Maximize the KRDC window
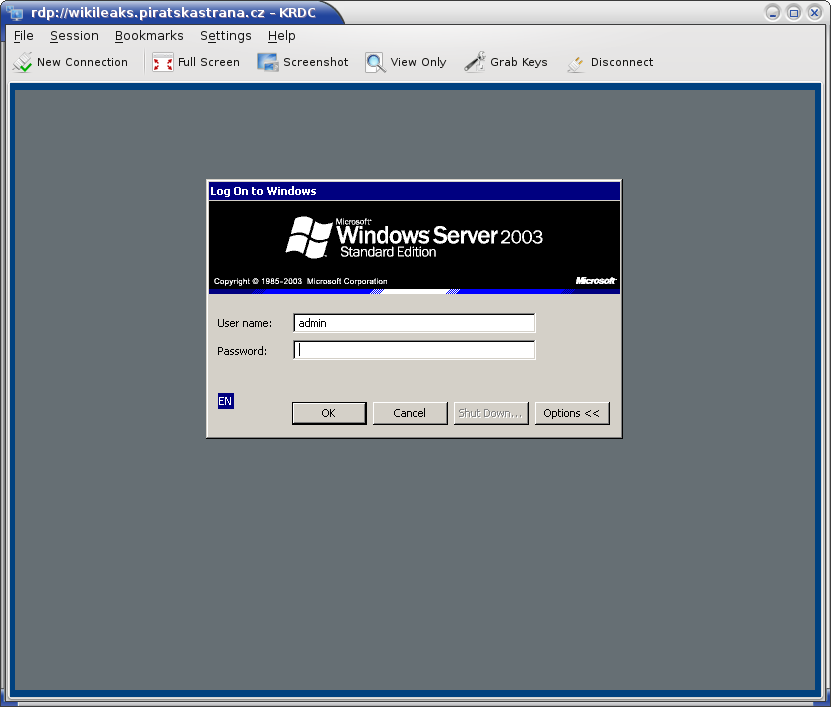This screenshot has width=831, height=707. click(x=793, y=12)
